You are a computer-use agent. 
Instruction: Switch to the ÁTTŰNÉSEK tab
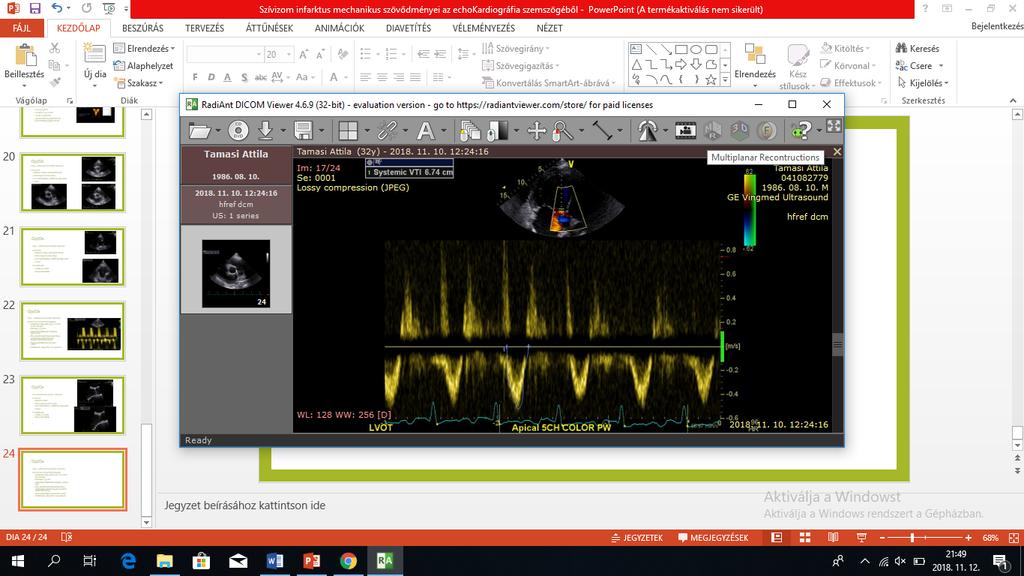tap(269, 28)
